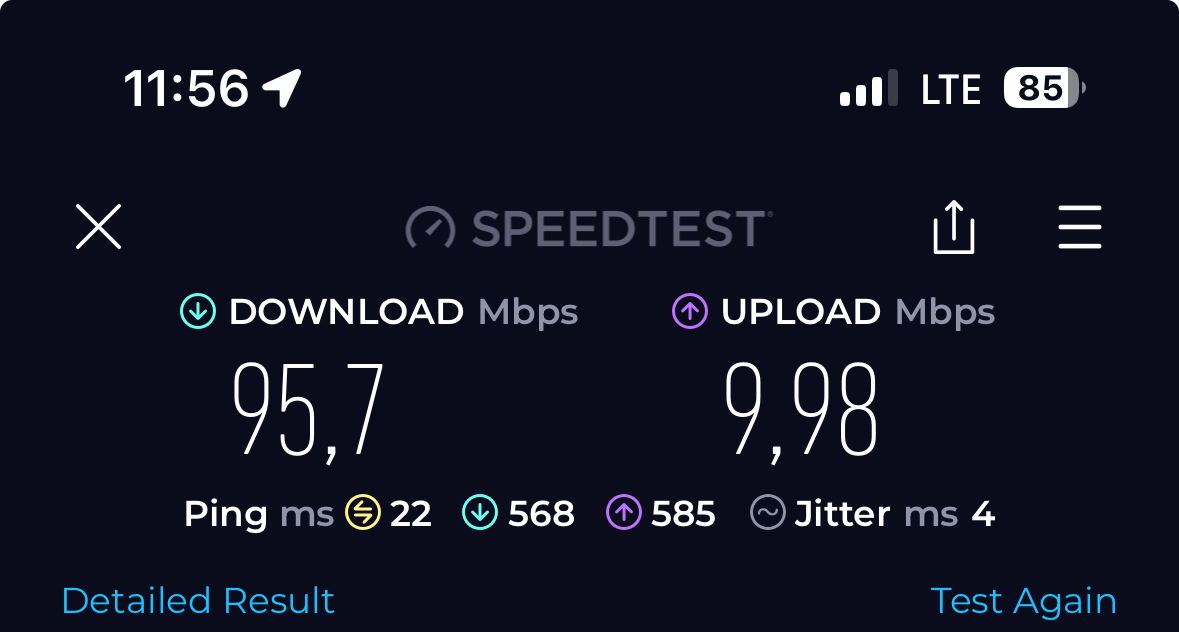The image size is (1179, 632).
Task: Tap the yellow idle ping icon
Action: click(363, 513)
